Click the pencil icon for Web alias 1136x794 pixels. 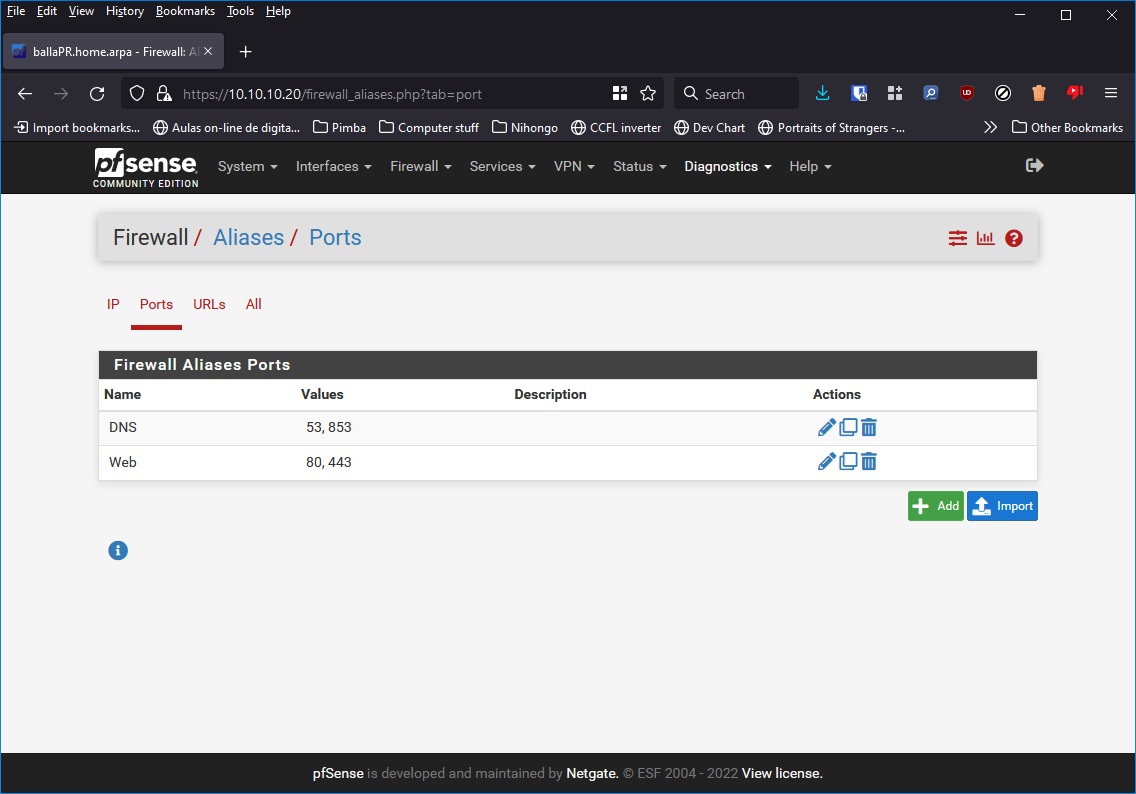pos(826,462)
